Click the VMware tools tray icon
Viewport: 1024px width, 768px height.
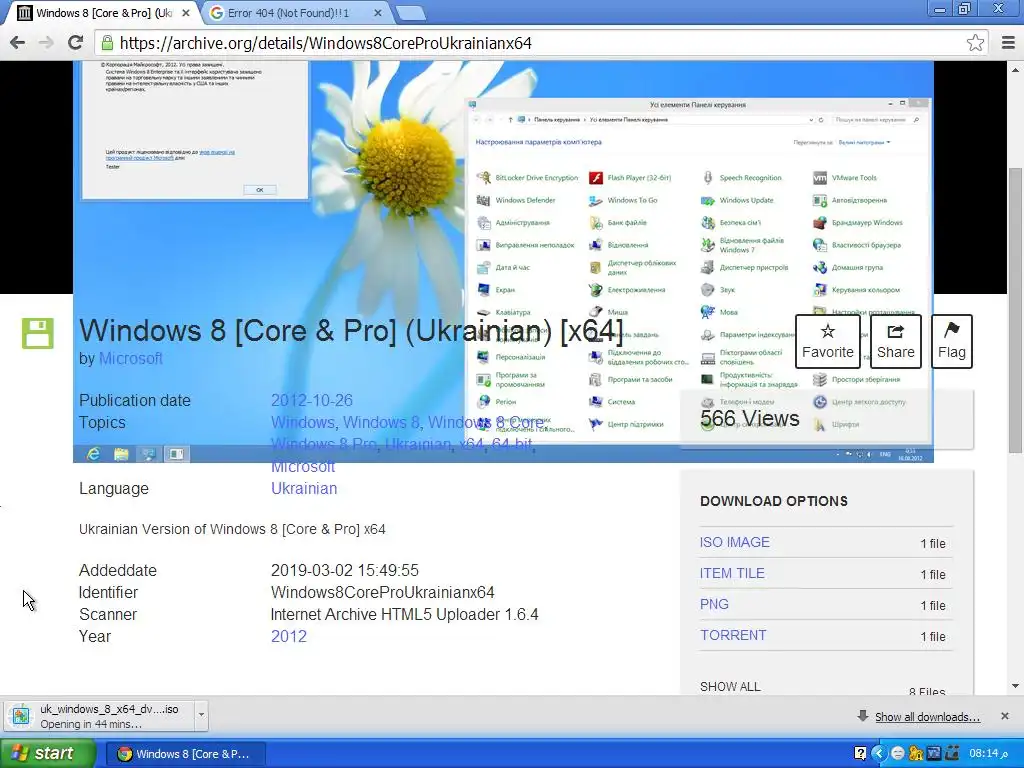tap(934, 754)
